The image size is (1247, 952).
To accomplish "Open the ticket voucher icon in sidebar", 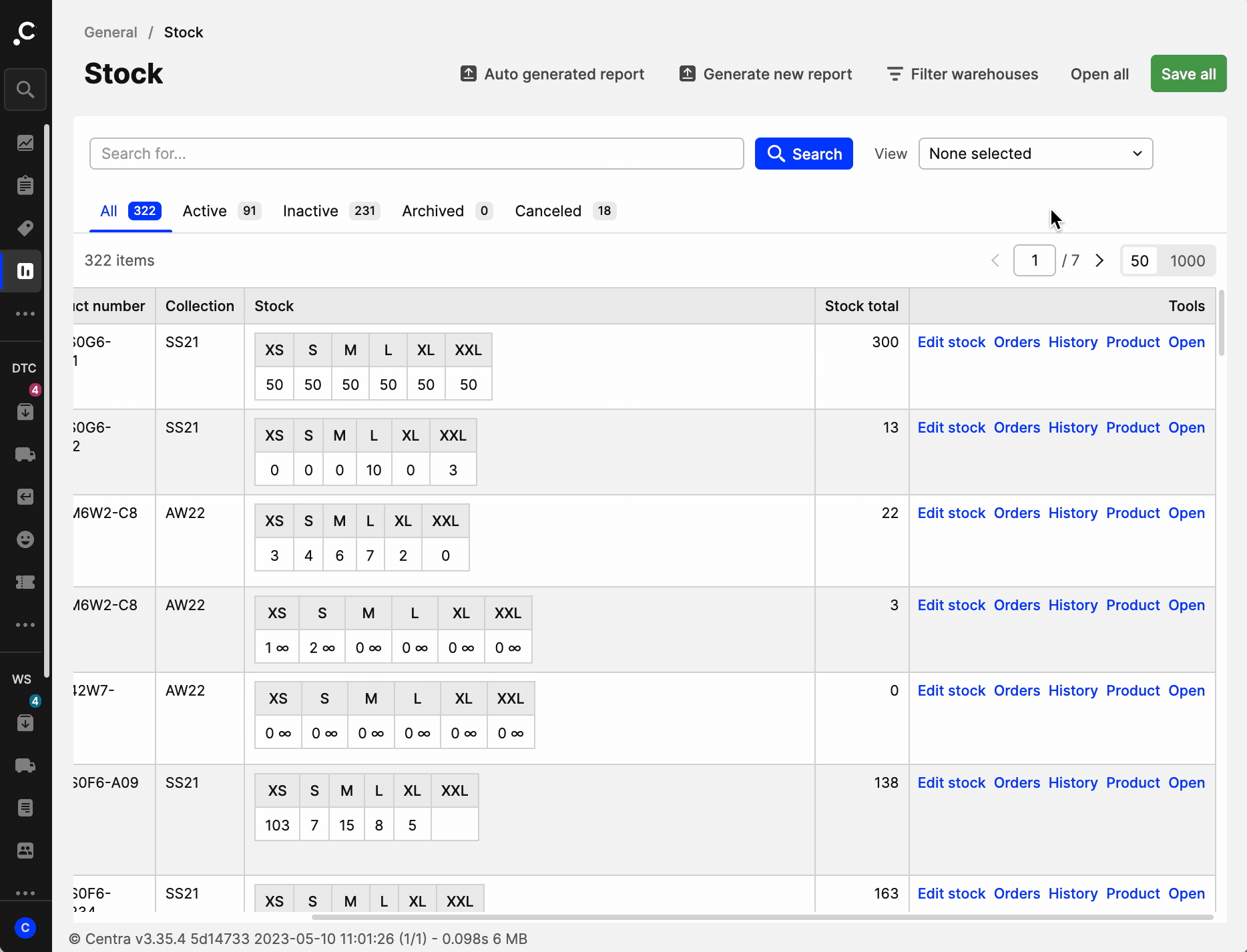I will [x=25, y=582].
